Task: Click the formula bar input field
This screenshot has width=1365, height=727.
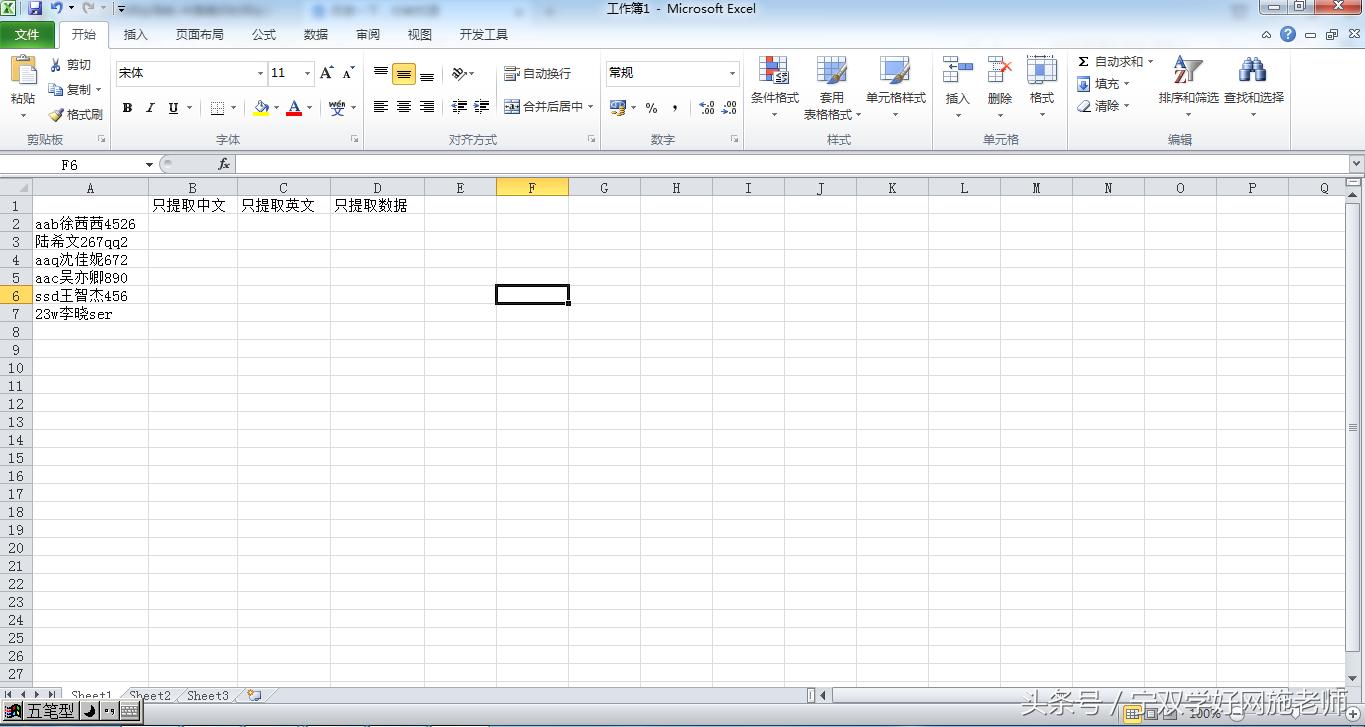Action: 792,164
